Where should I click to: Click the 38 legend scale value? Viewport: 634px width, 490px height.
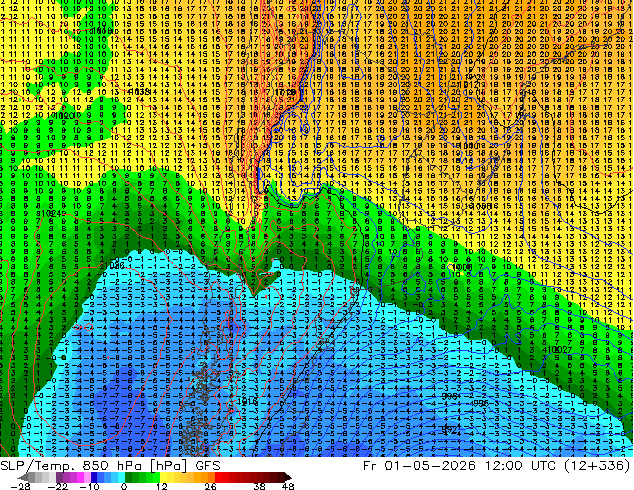(259, 486)
